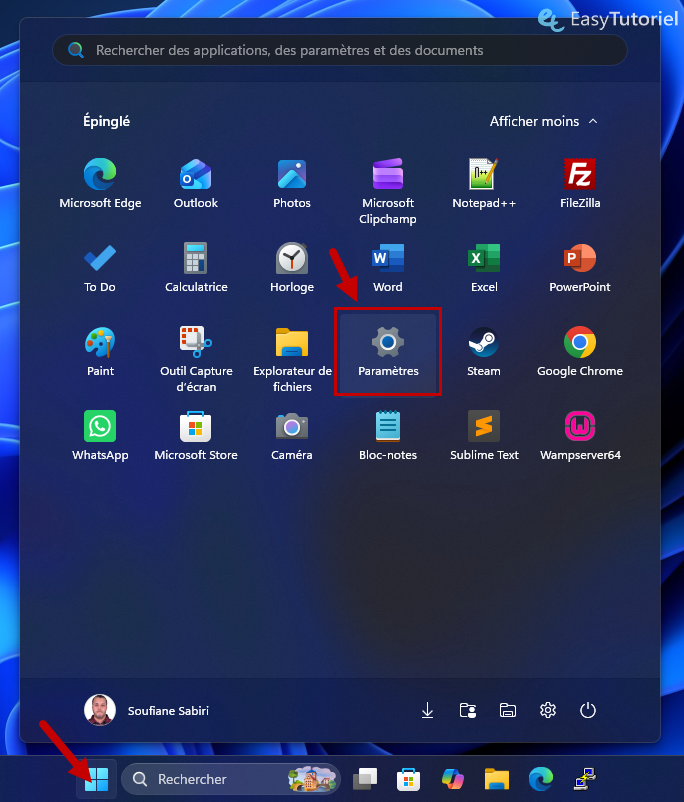Open FileZilla

point(580,184)
